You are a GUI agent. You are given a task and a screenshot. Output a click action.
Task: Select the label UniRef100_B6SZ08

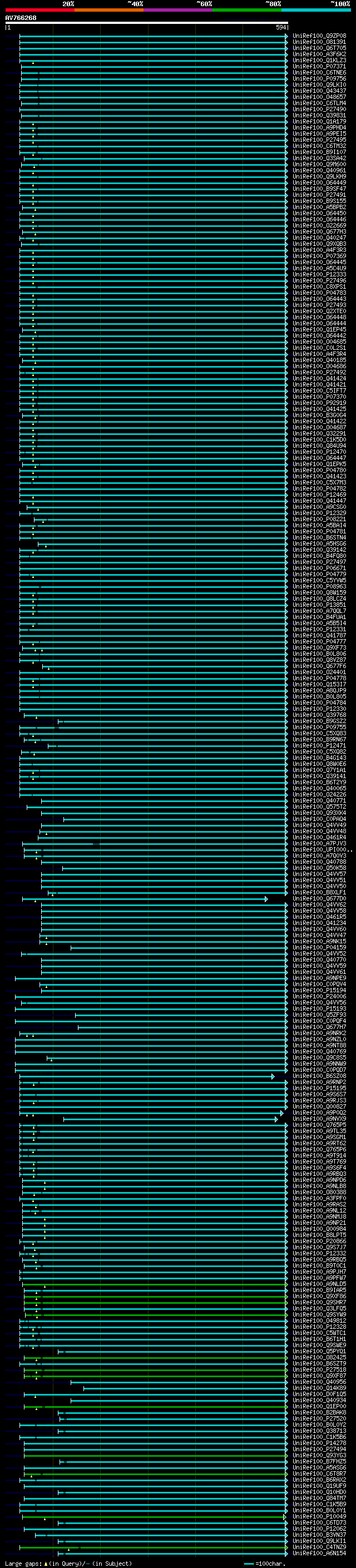click(x=319, y=1076)
